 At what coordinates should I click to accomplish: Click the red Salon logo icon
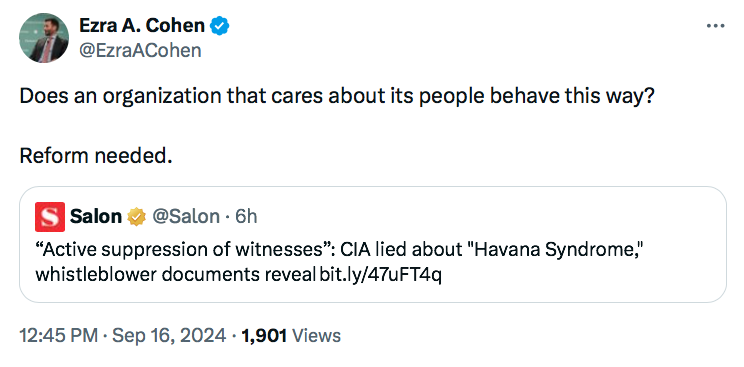50,217
